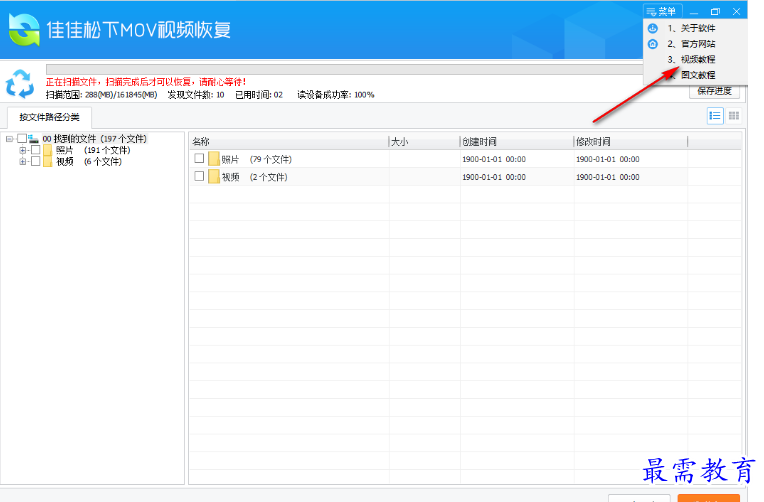Screen dimensions: 764x502
Task: Tick the 找到的文件 root checkbox in tree
Action: coord(22,139)
